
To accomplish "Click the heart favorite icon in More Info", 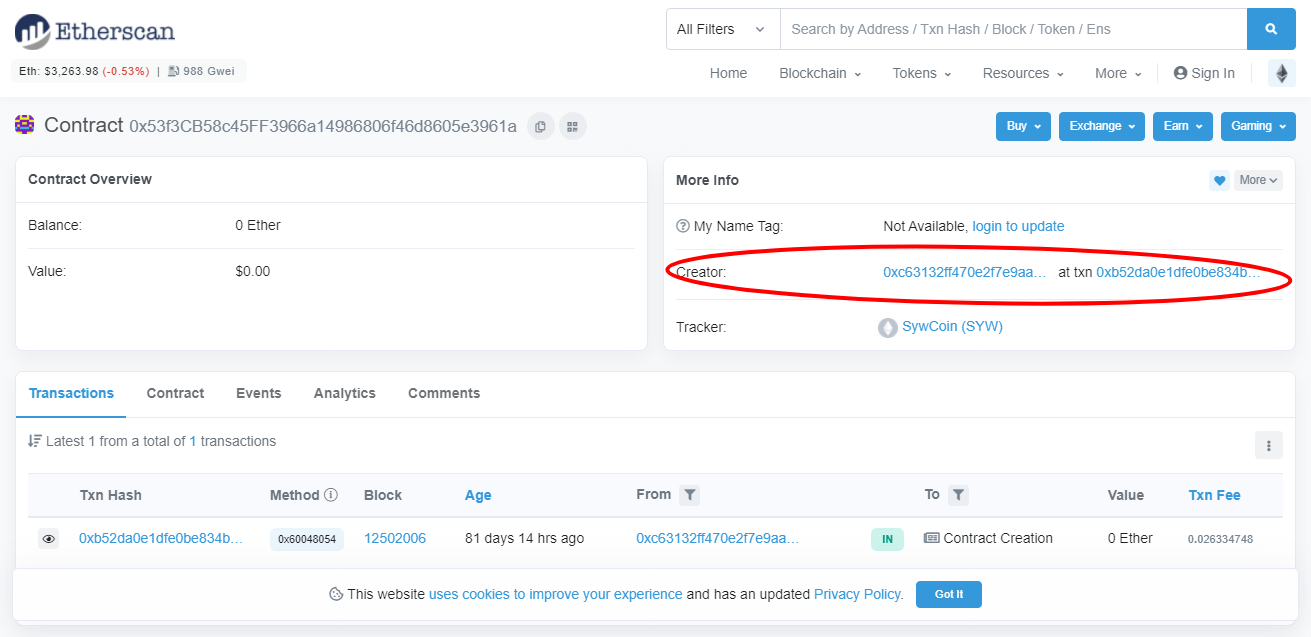I will pos(1219,180).
